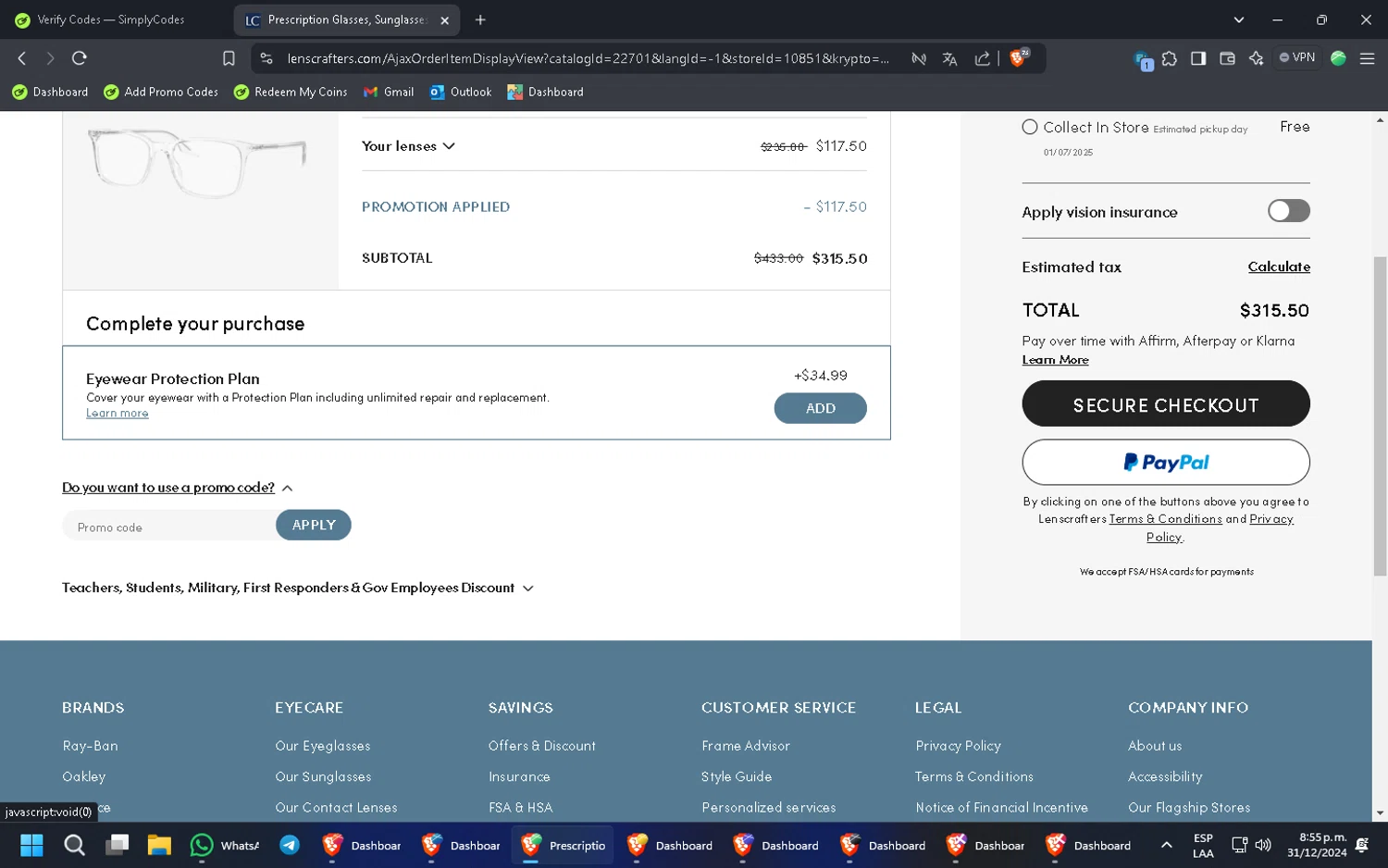Open Windows taskbar search

[x=74, y=845]
